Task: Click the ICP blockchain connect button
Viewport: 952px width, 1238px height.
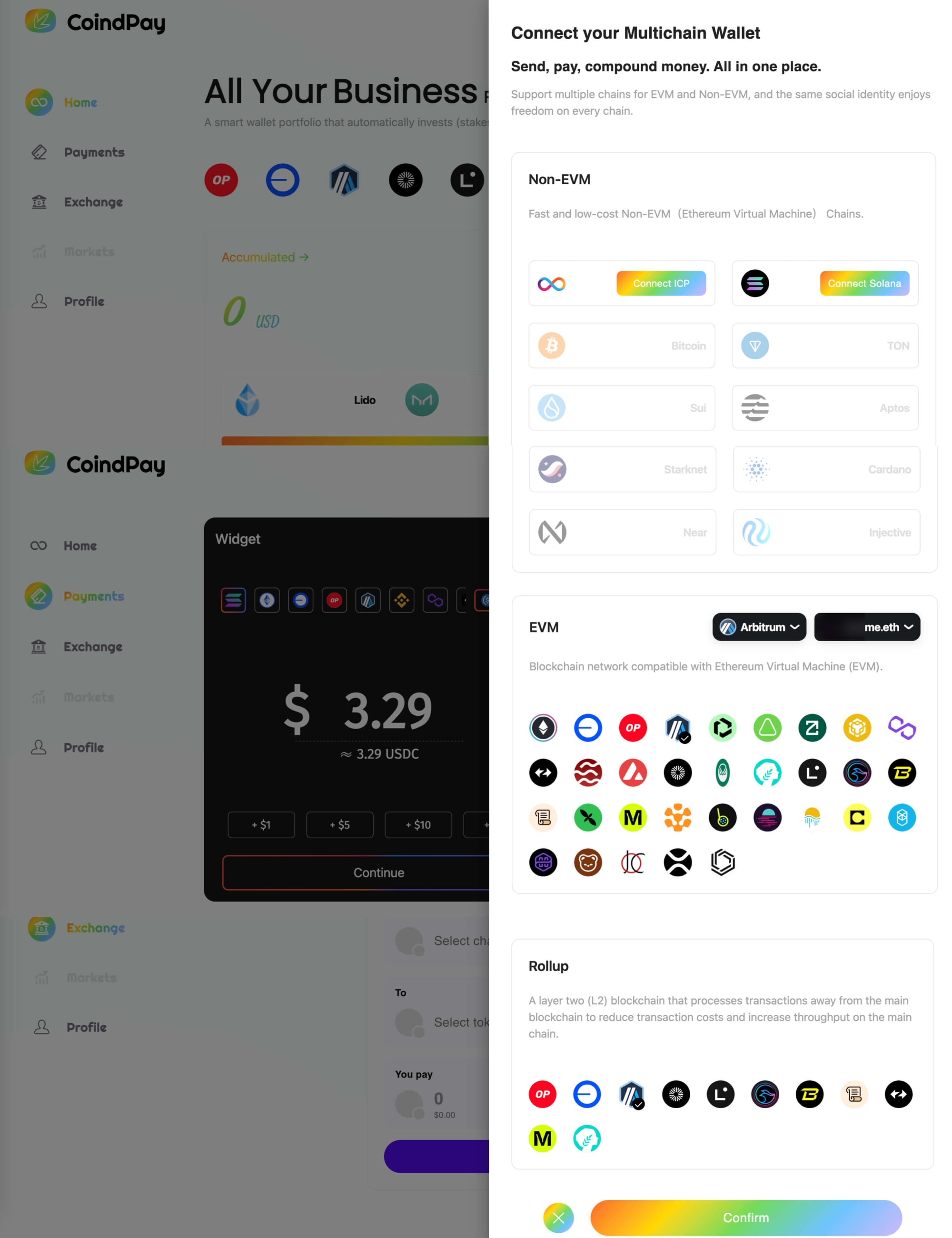Action: pos(660,283)
